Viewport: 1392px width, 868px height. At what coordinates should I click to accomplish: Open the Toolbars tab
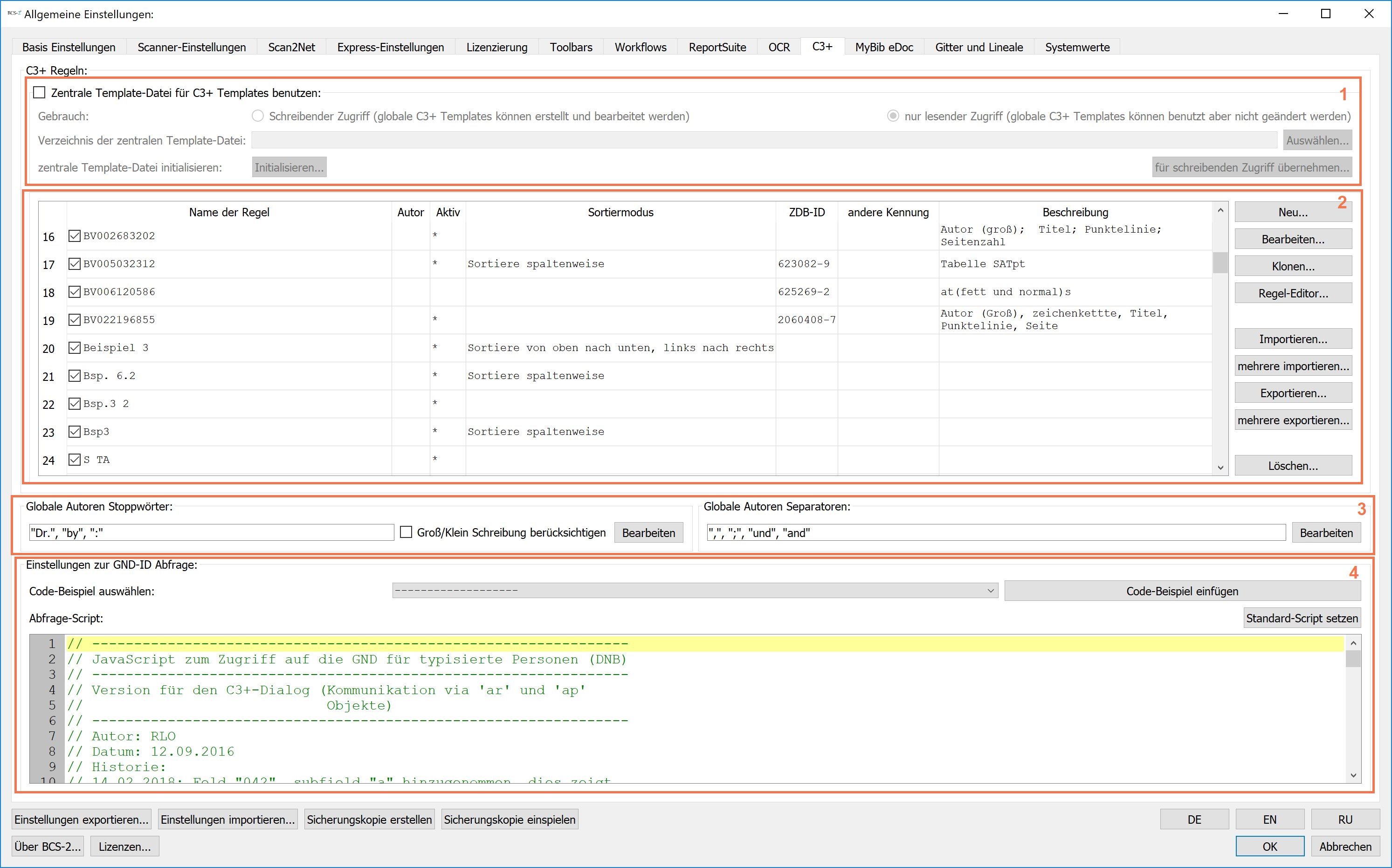tap(571, 47)
